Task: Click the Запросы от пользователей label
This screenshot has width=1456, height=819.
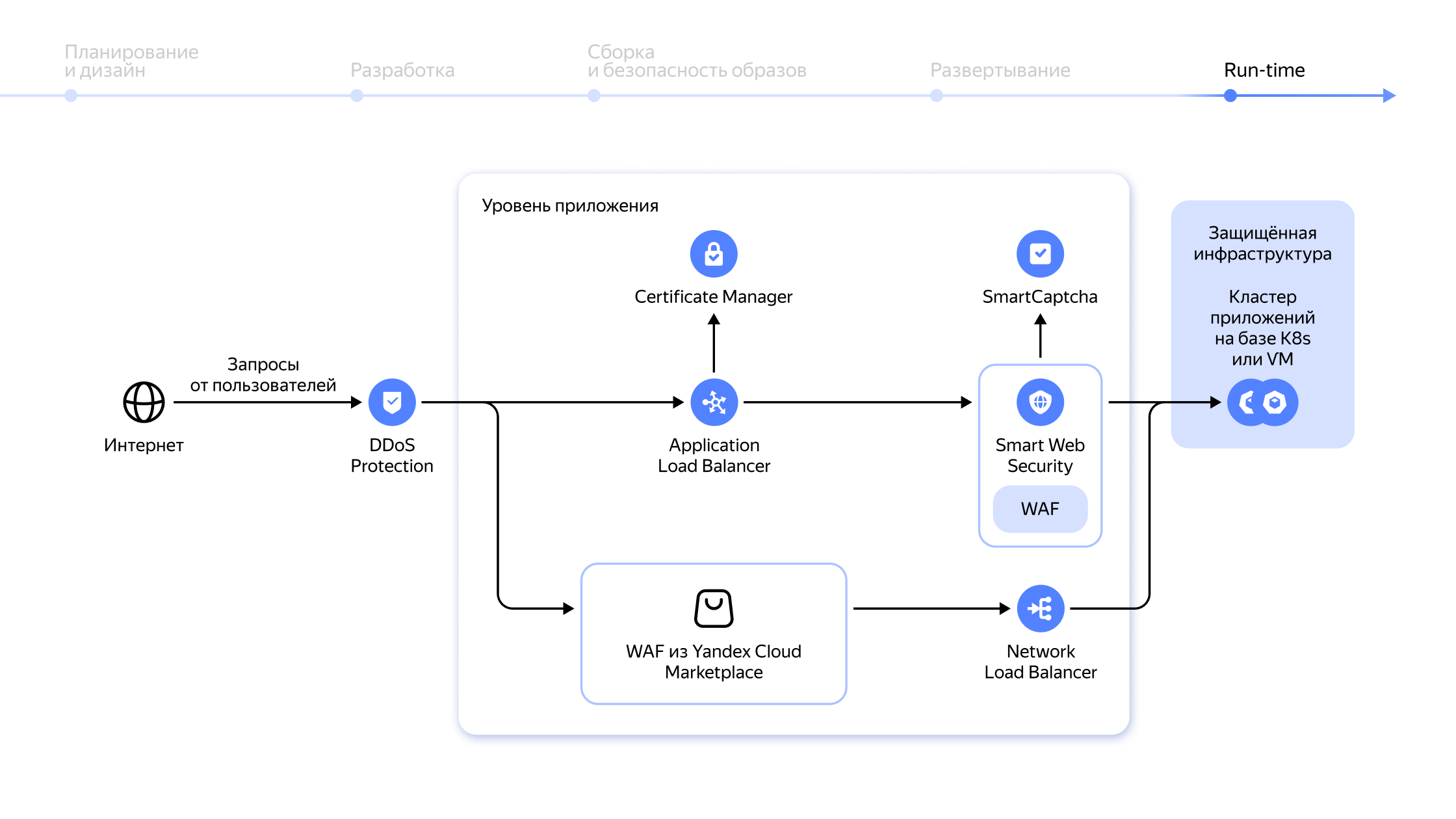Action: tap(263, 375)
